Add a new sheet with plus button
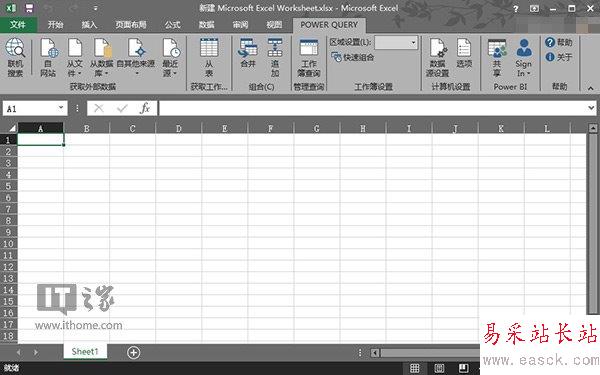600x375 pixels. point(134,352)
